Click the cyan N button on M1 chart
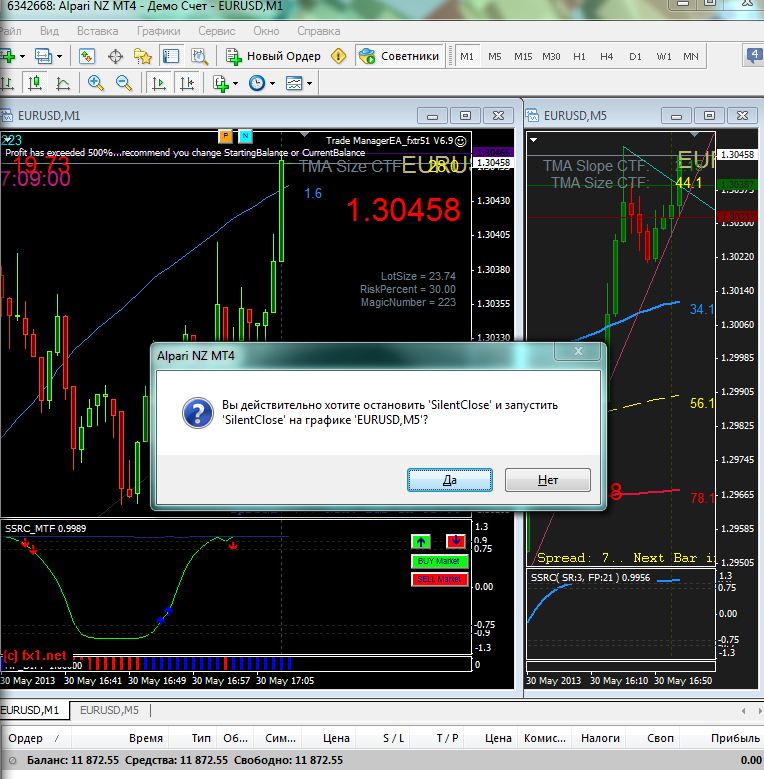The height and width of the screenshot is (779, 764). click(245, 135)
